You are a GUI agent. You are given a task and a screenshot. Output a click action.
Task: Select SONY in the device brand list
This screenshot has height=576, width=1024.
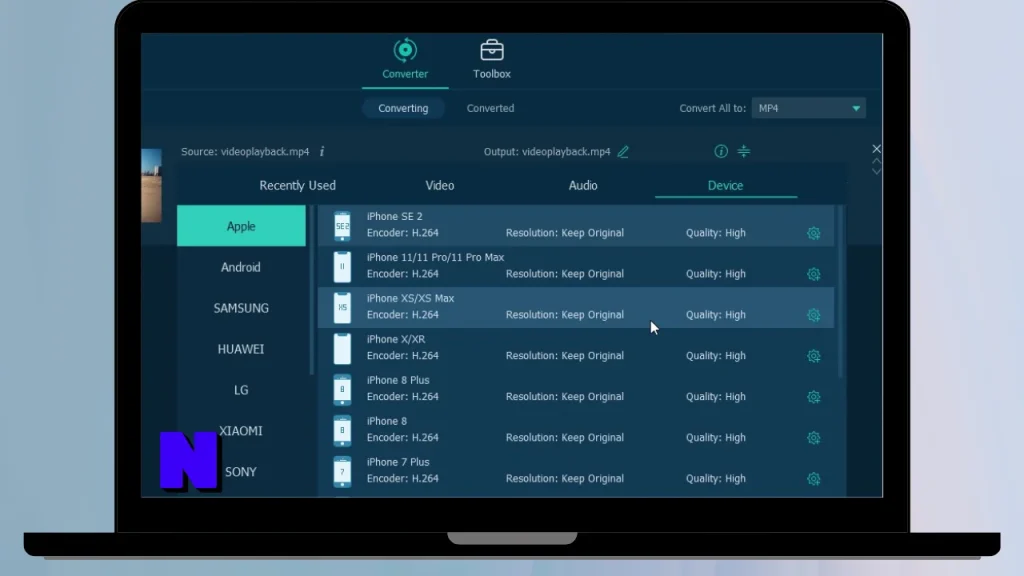(241, 472)
